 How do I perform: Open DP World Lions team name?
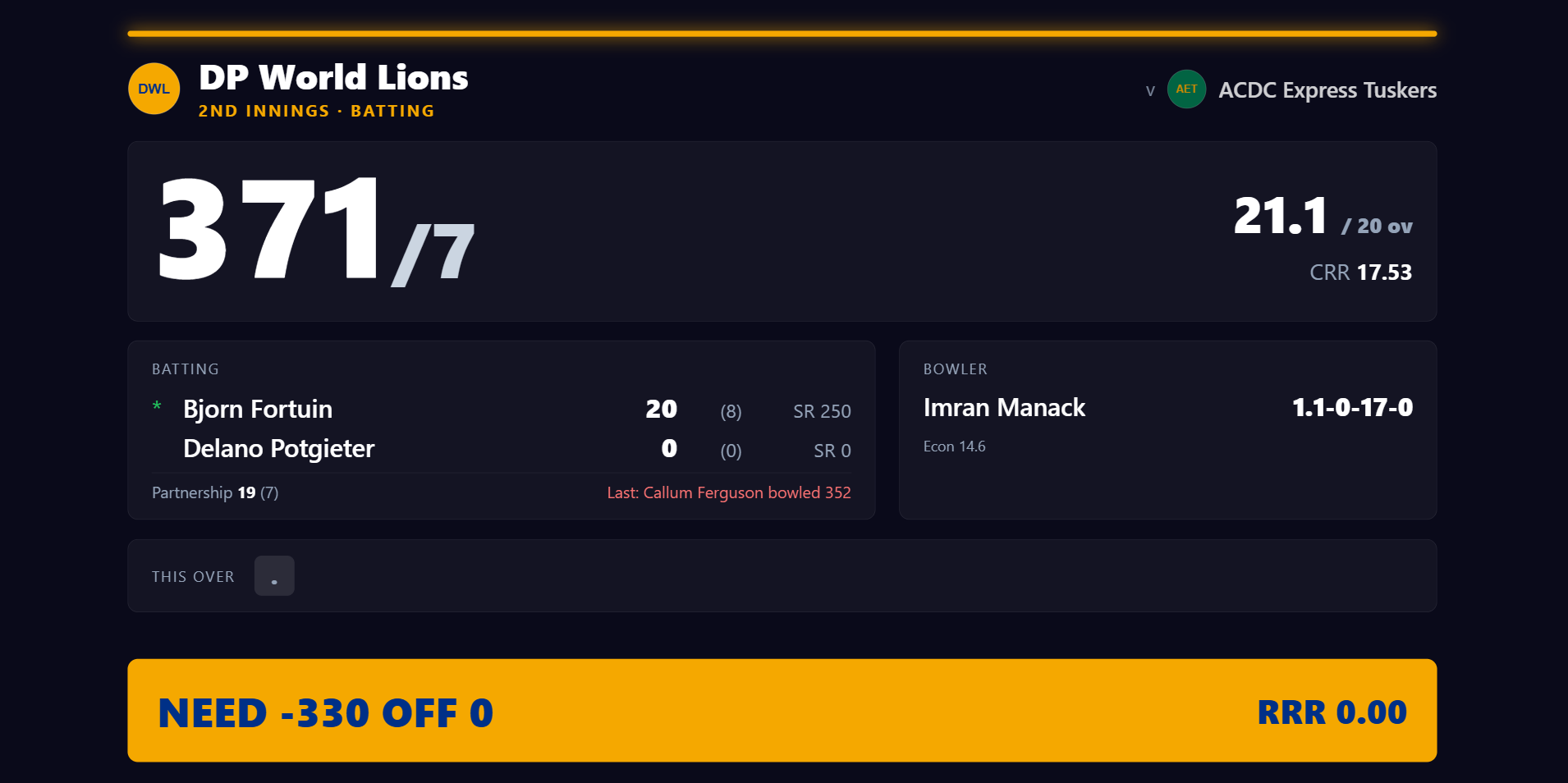tap(333, 77)
